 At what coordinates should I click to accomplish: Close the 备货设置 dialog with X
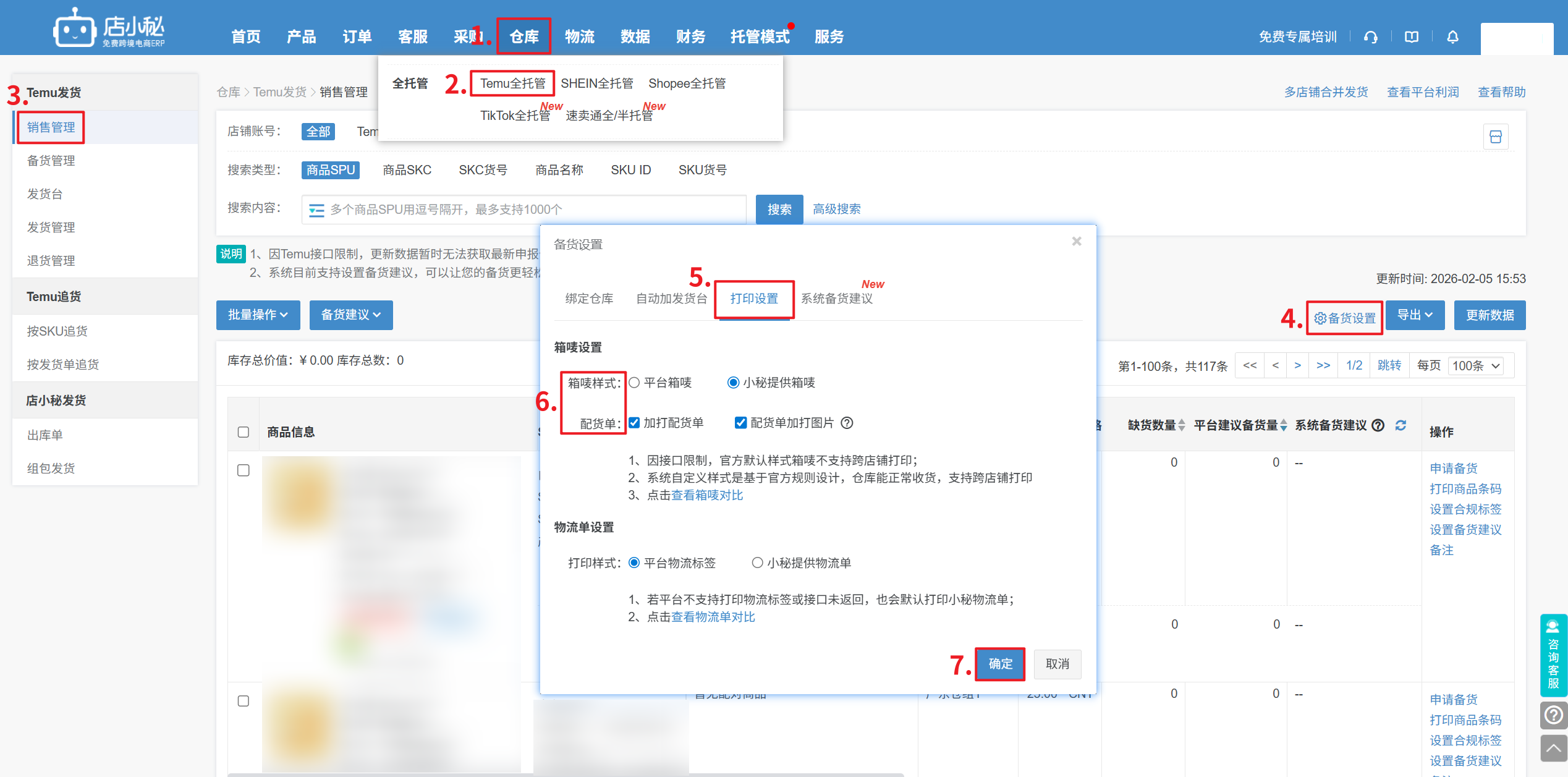tap(1076, 242)
